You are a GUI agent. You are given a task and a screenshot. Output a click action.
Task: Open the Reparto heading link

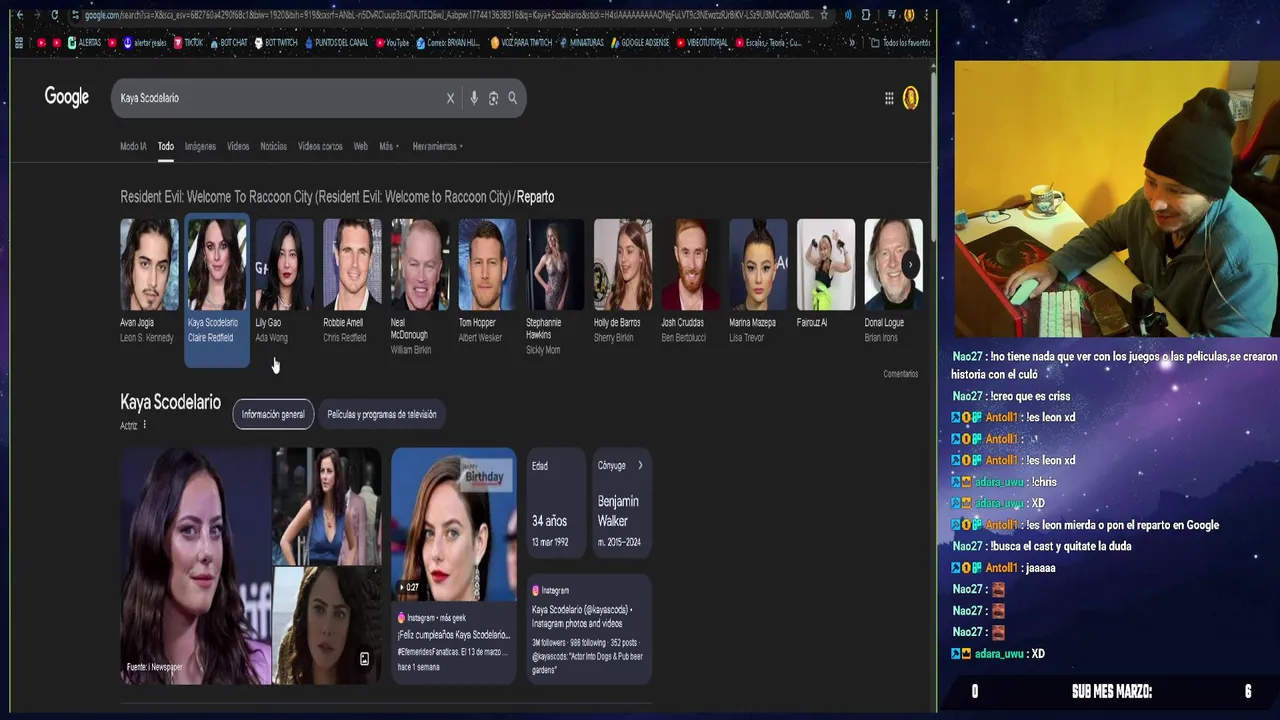[536, 197]
